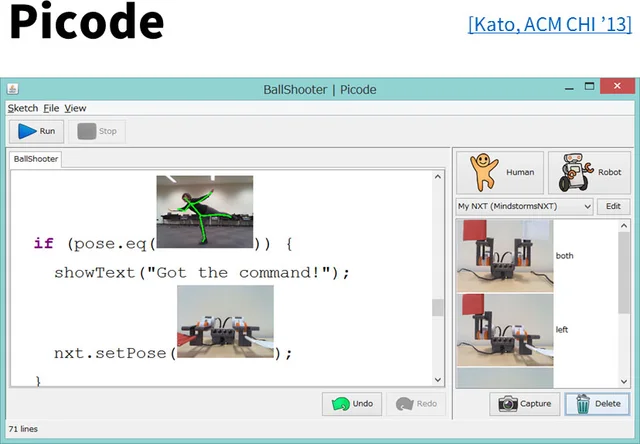Click the Java application icon in title bar

tap(13, 89)
